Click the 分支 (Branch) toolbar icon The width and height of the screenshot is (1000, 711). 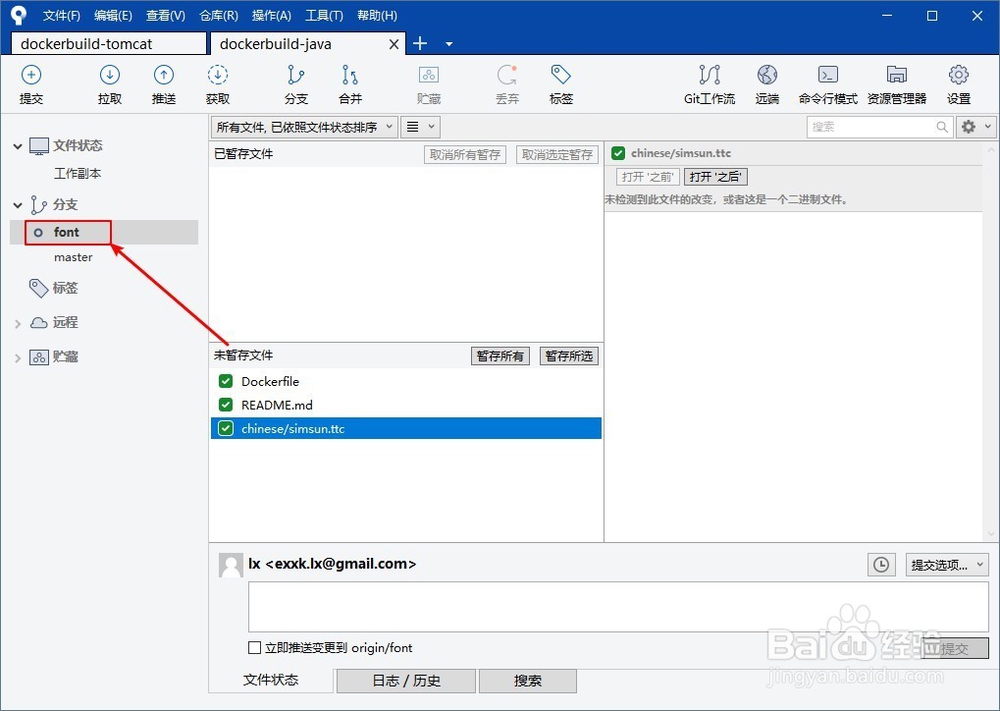pos(296,75)
